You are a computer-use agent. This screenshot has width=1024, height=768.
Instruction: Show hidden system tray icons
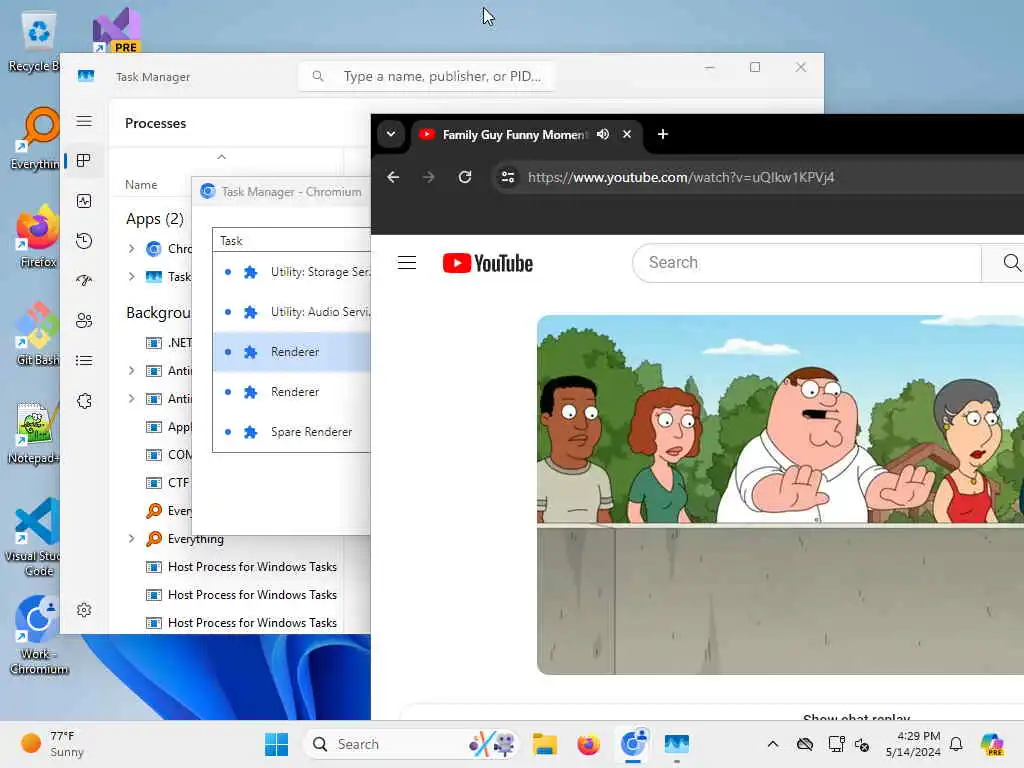tap(773, 744)
